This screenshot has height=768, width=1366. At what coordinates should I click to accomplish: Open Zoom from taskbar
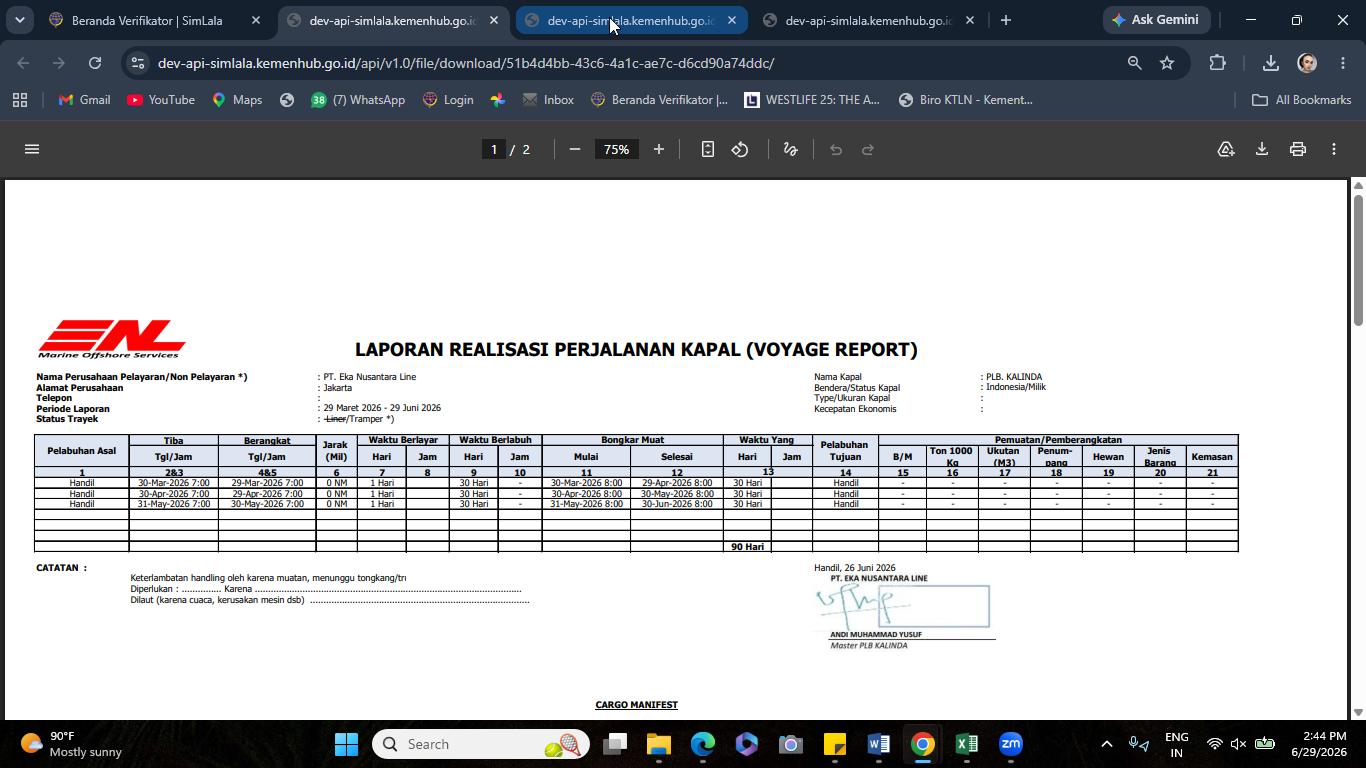tap(1010, 744)
